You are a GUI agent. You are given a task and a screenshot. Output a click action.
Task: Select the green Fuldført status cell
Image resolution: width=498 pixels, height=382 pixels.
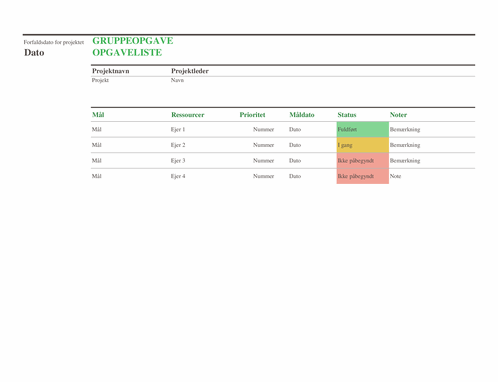click(363, 129)
